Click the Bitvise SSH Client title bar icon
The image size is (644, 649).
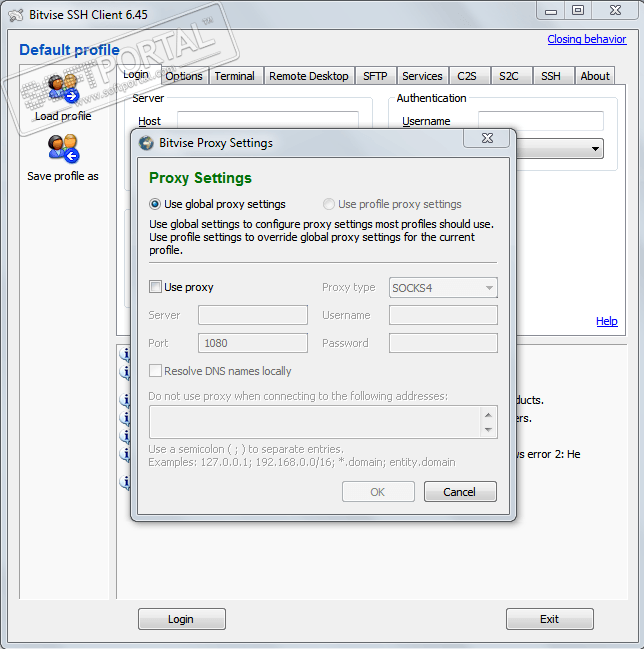click(16, 15)
